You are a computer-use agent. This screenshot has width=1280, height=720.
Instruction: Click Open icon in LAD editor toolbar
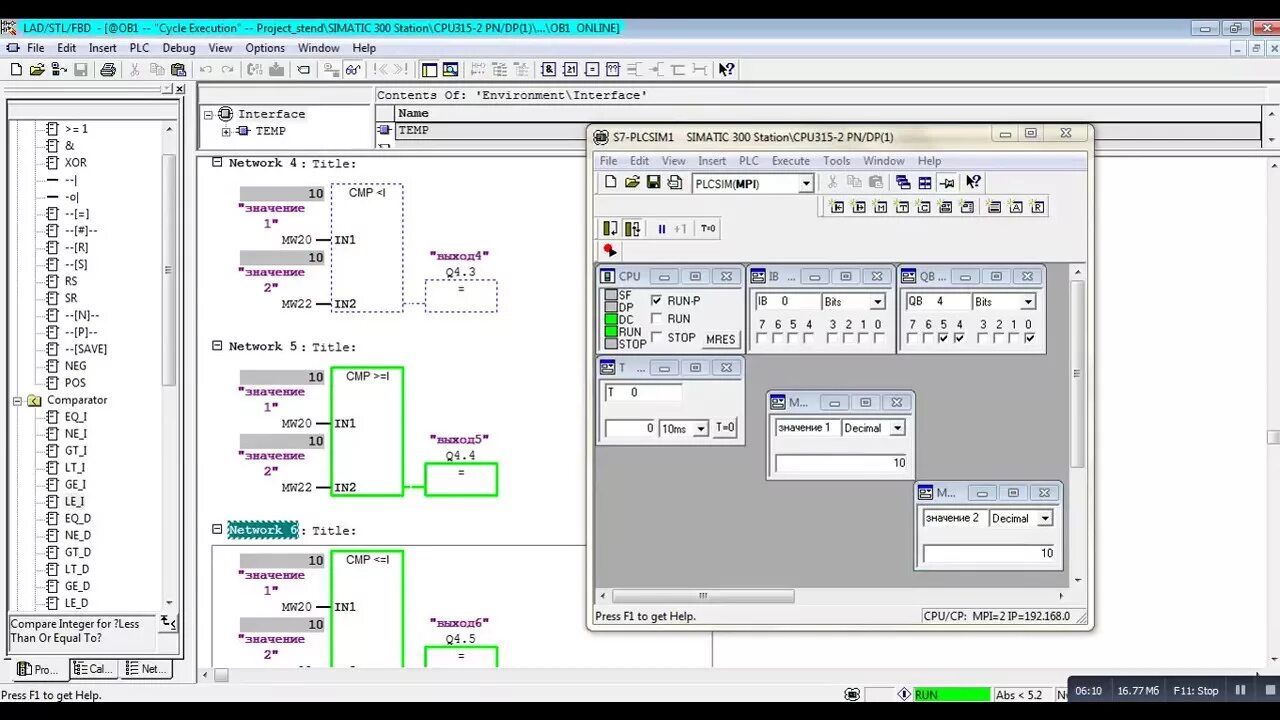tap(37, 70)
